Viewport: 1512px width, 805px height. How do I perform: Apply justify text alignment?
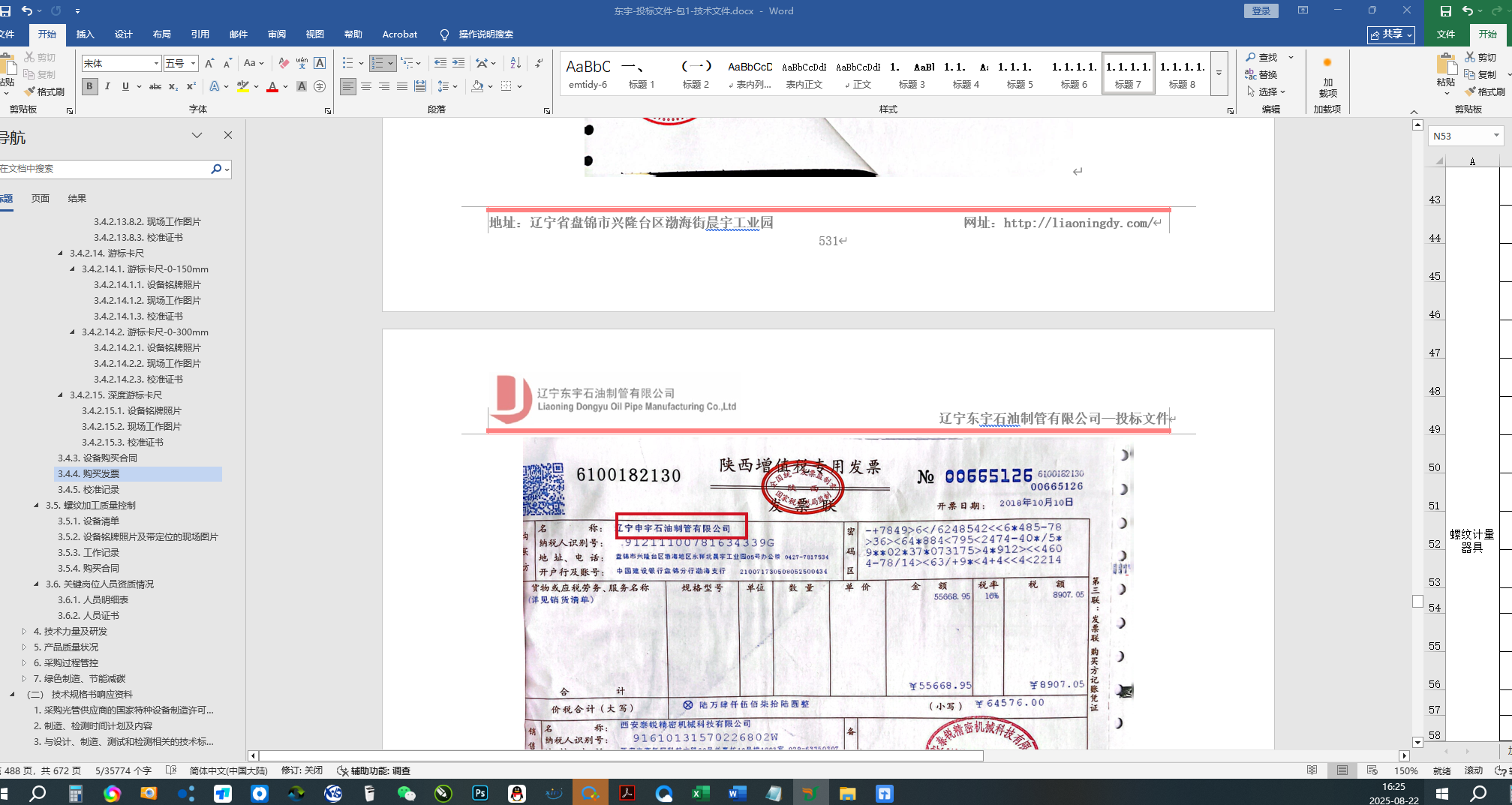[x=402, y=86]
